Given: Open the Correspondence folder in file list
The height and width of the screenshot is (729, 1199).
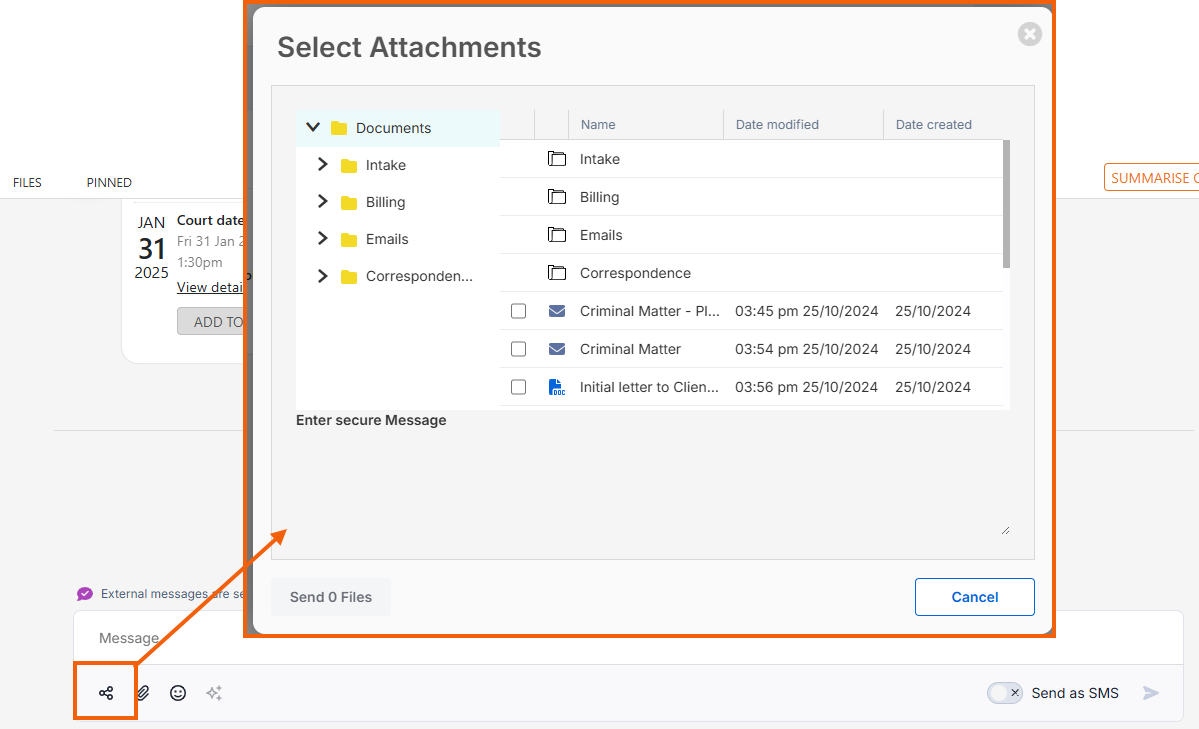Looking at the screenshot, I should point(635,273).
